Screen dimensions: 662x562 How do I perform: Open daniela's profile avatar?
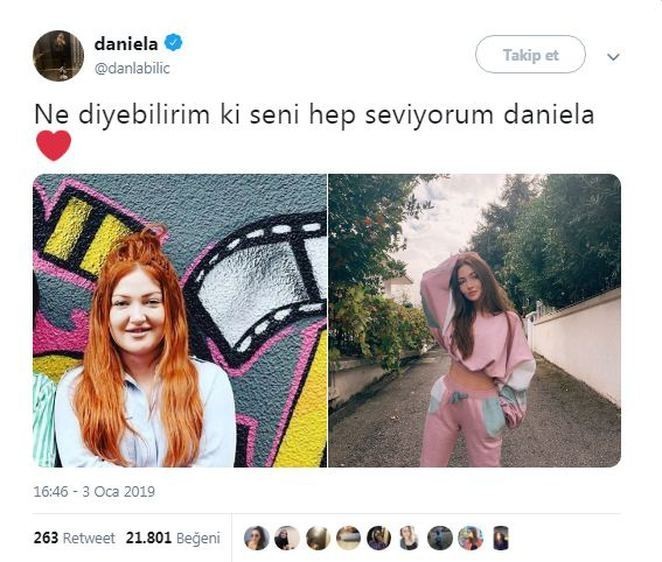[x=58, y=55]
